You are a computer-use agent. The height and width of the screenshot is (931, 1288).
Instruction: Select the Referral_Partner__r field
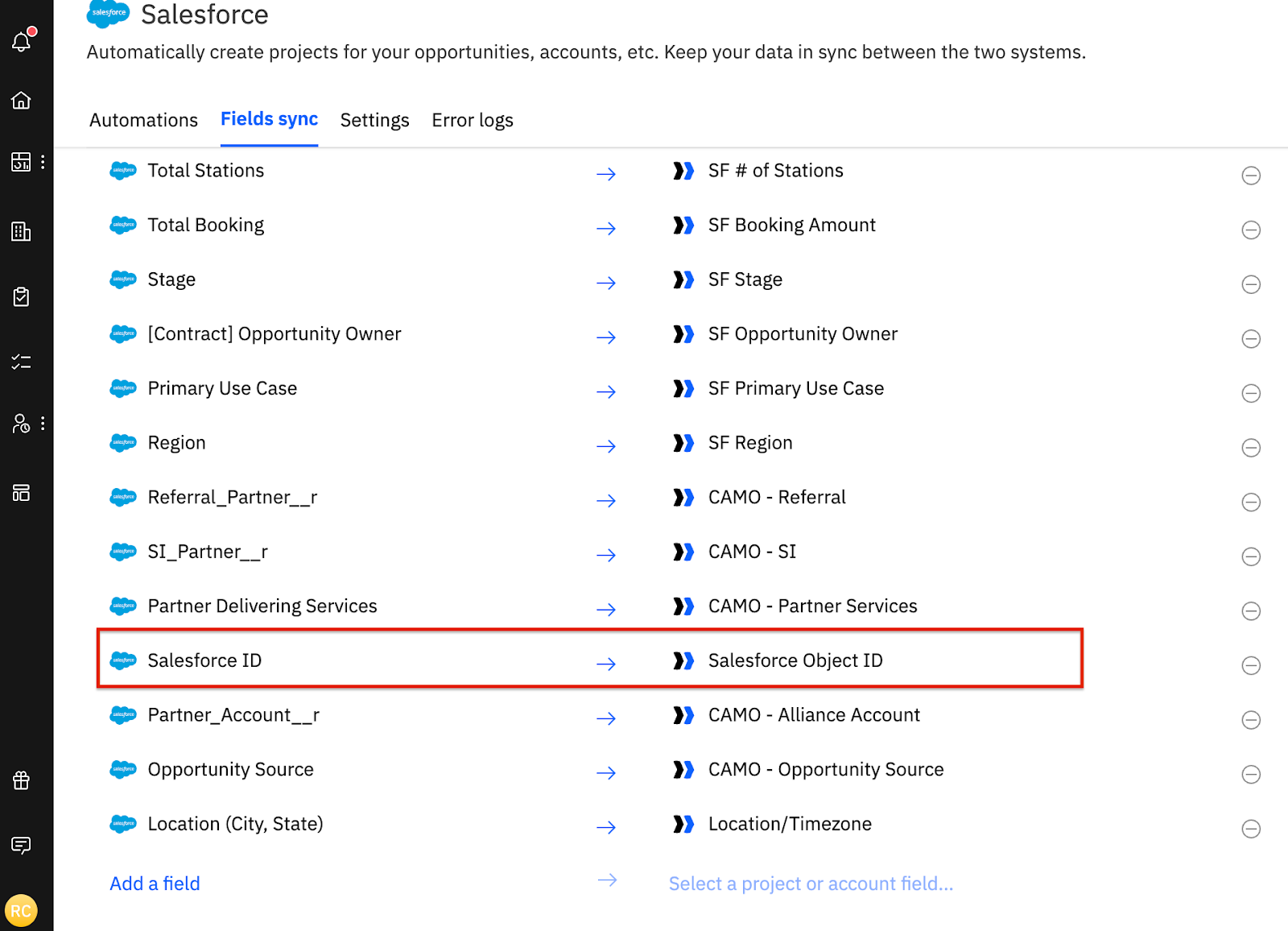coord(232,498)
